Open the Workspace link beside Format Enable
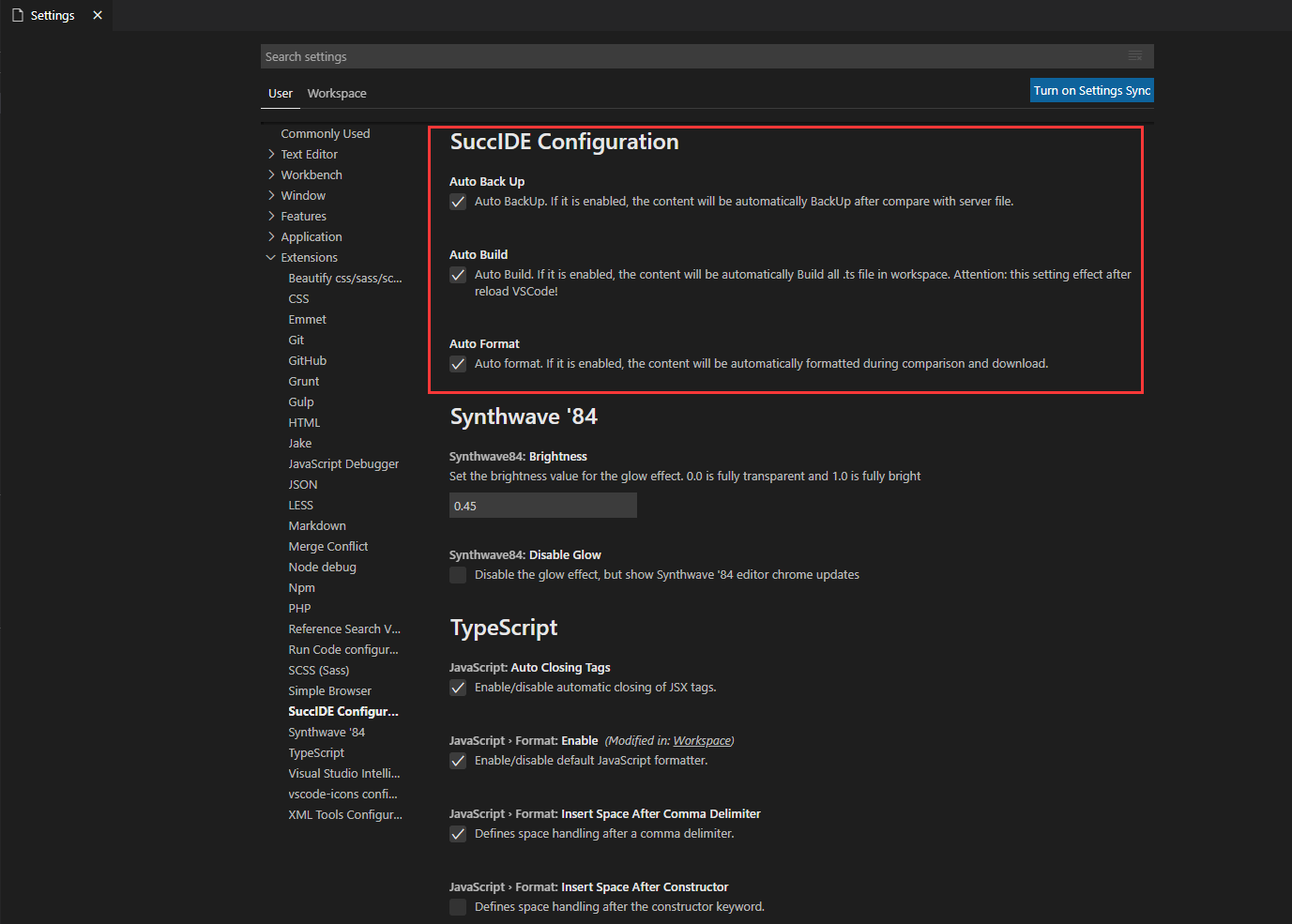1292x924 pixels. tap(702, 741)
